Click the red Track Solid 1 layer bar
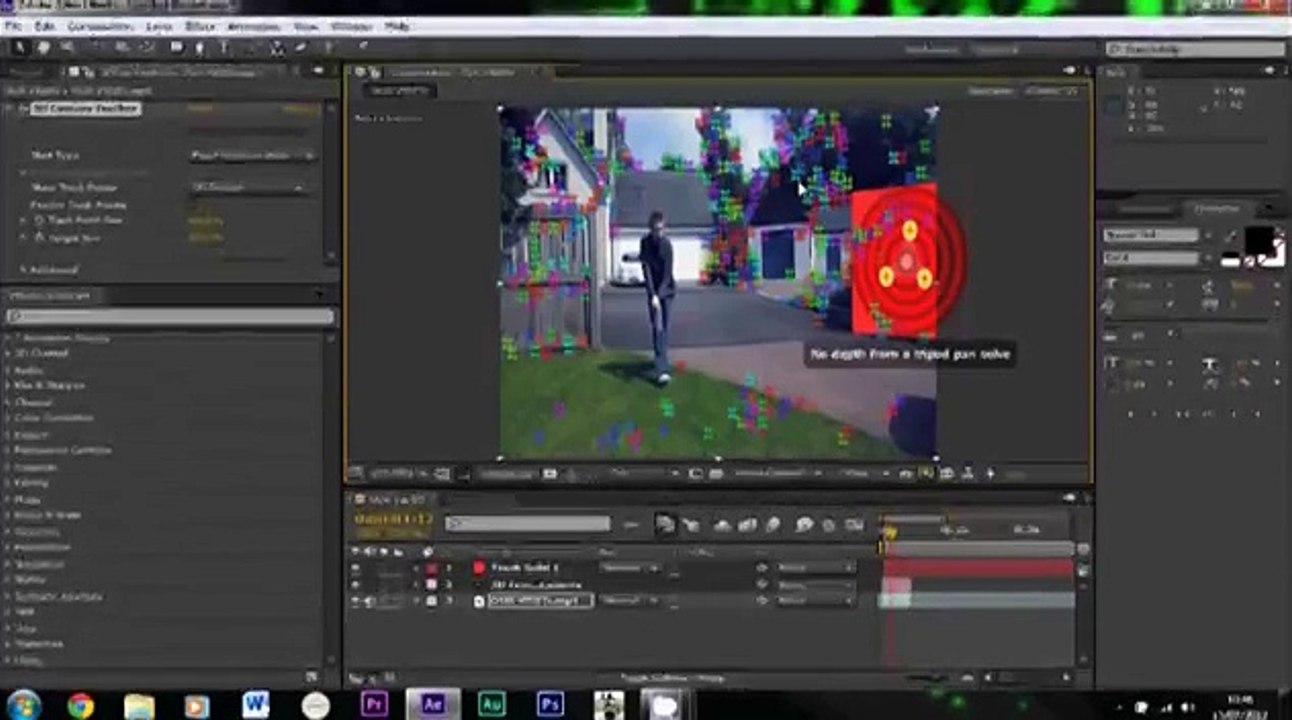 tap(978, 567)
